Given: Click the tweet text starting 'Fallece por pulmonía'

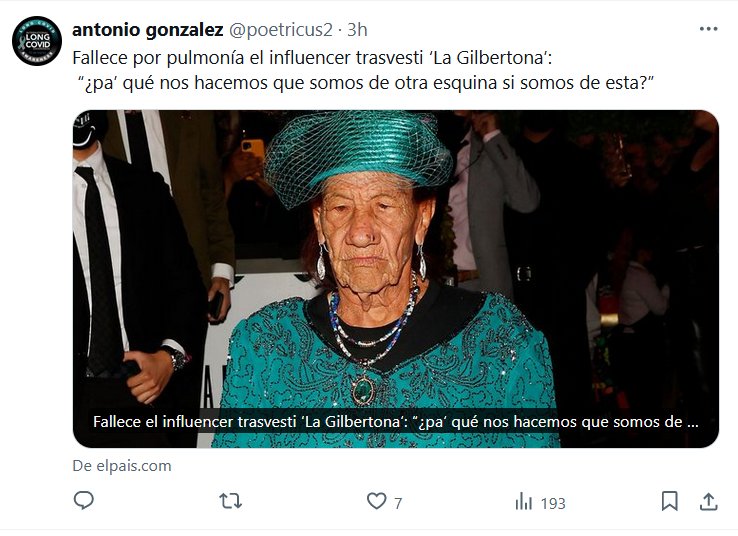Looking at the screenshot, I should click(312, 58).
